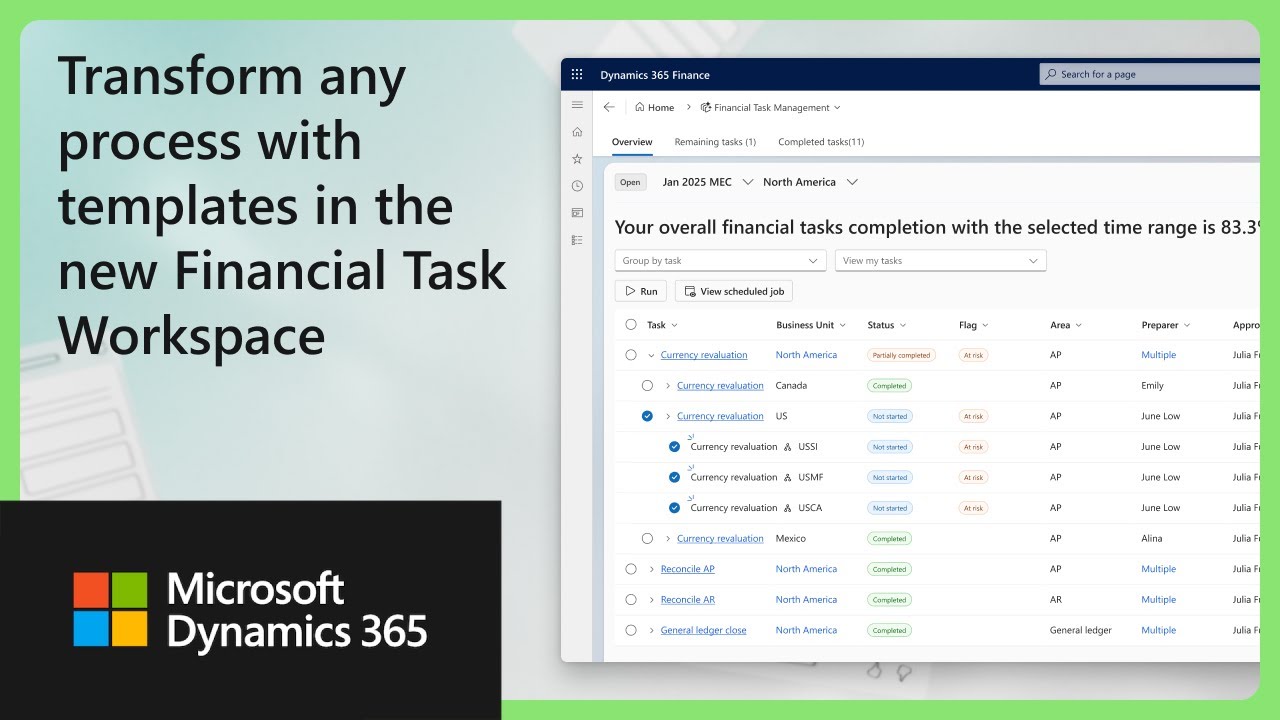This screenshot has height=720, width=1280.
Task: Click the Home breadcrumb link
Action: (661, 107)
